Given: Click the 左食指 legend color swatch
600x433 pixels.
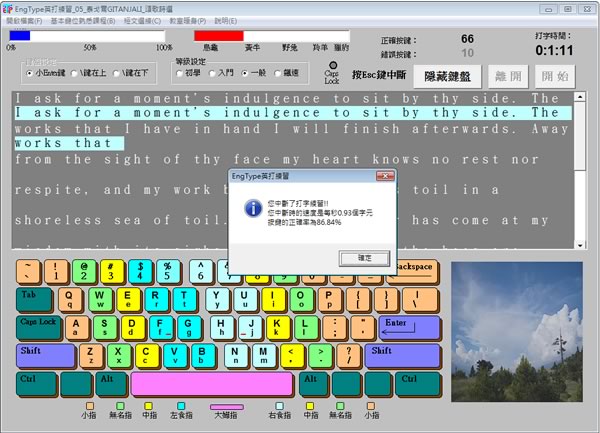Looking at the screenshot, I should (x=181, y=406).
